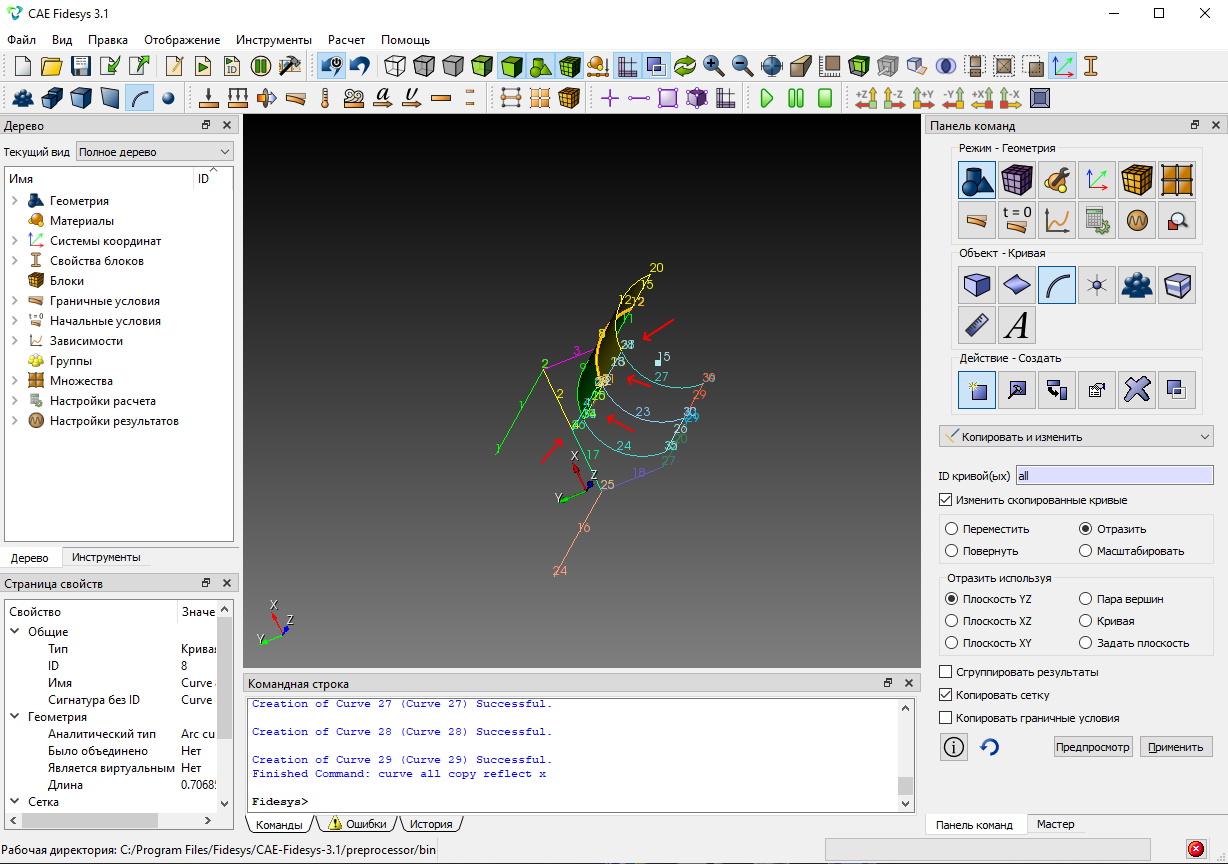Click the info 'i' round button
Image resolution: width=1228 pixels, height=864 pixels.
(x=954, y=747)
